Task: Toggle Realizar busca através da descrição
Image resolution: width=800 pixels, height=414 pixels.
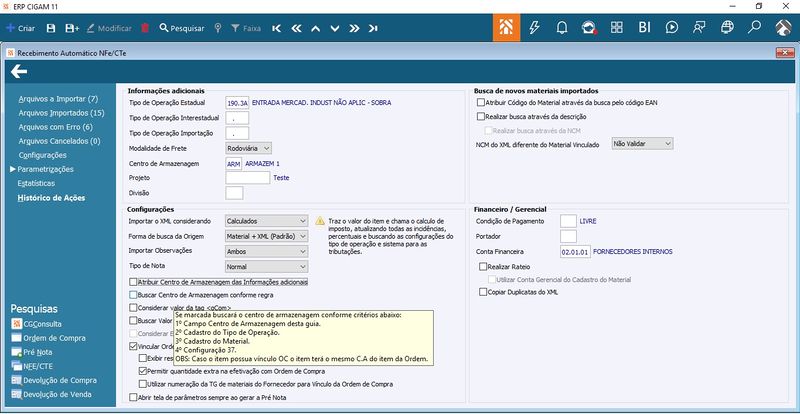Action: click(x=481, y=116)
